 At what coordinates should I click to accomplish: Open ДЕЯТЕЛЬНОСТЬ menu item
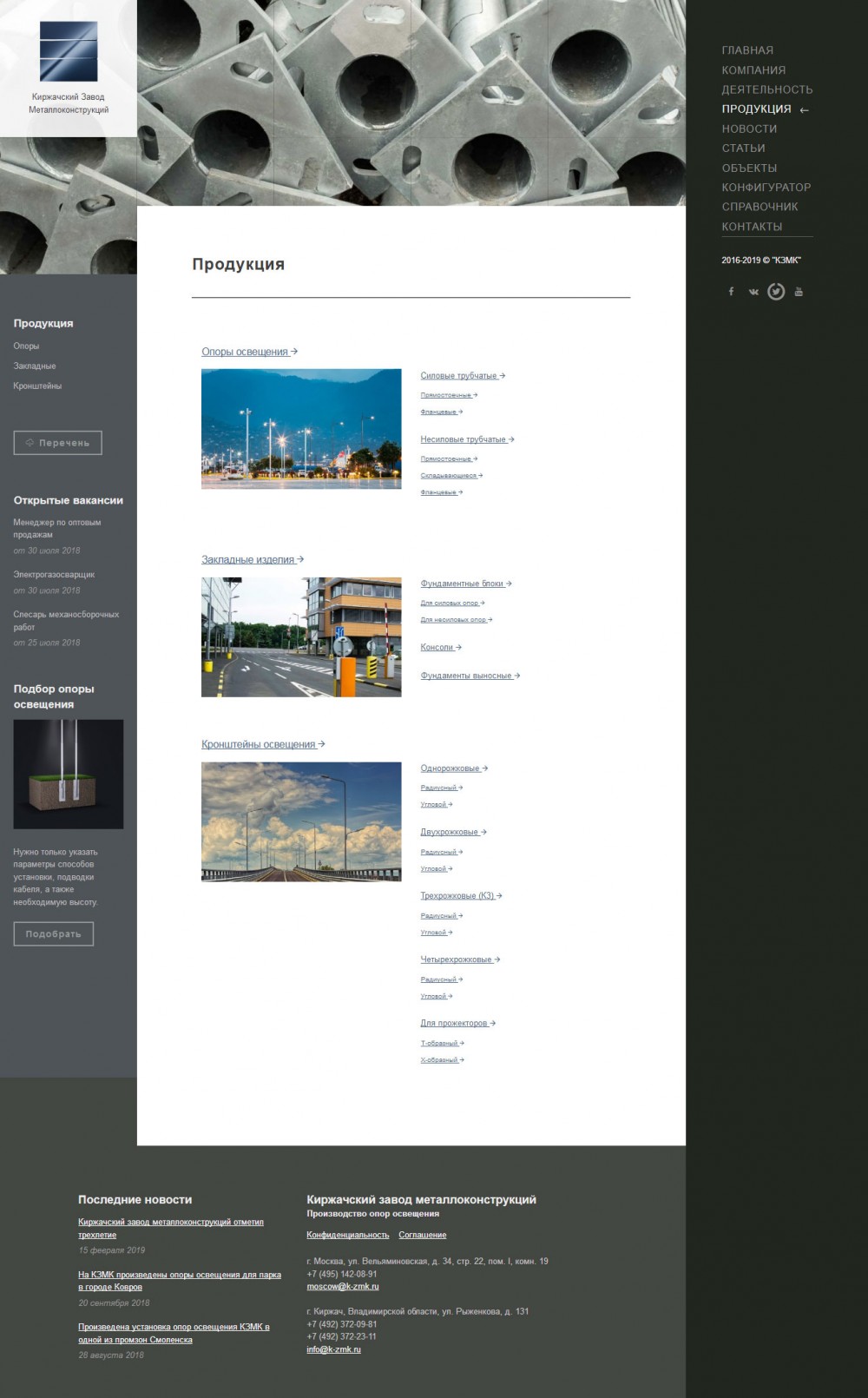[767, 89]
